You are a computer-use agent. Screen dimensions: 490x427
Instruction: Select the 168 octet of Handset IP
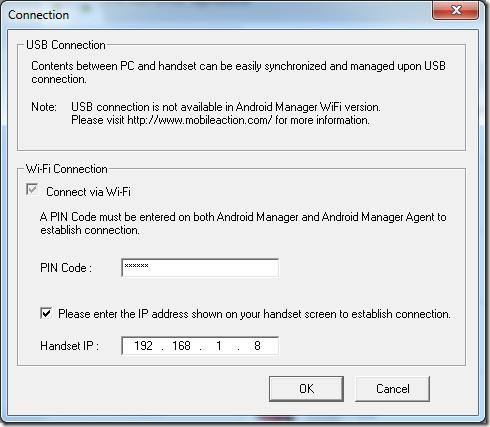(181, 346)
